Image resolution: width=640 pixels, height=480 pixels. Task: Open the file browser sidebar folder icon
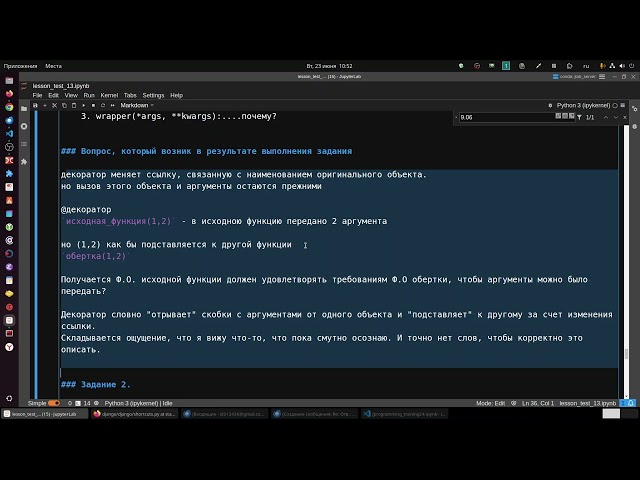click(24, 109)
